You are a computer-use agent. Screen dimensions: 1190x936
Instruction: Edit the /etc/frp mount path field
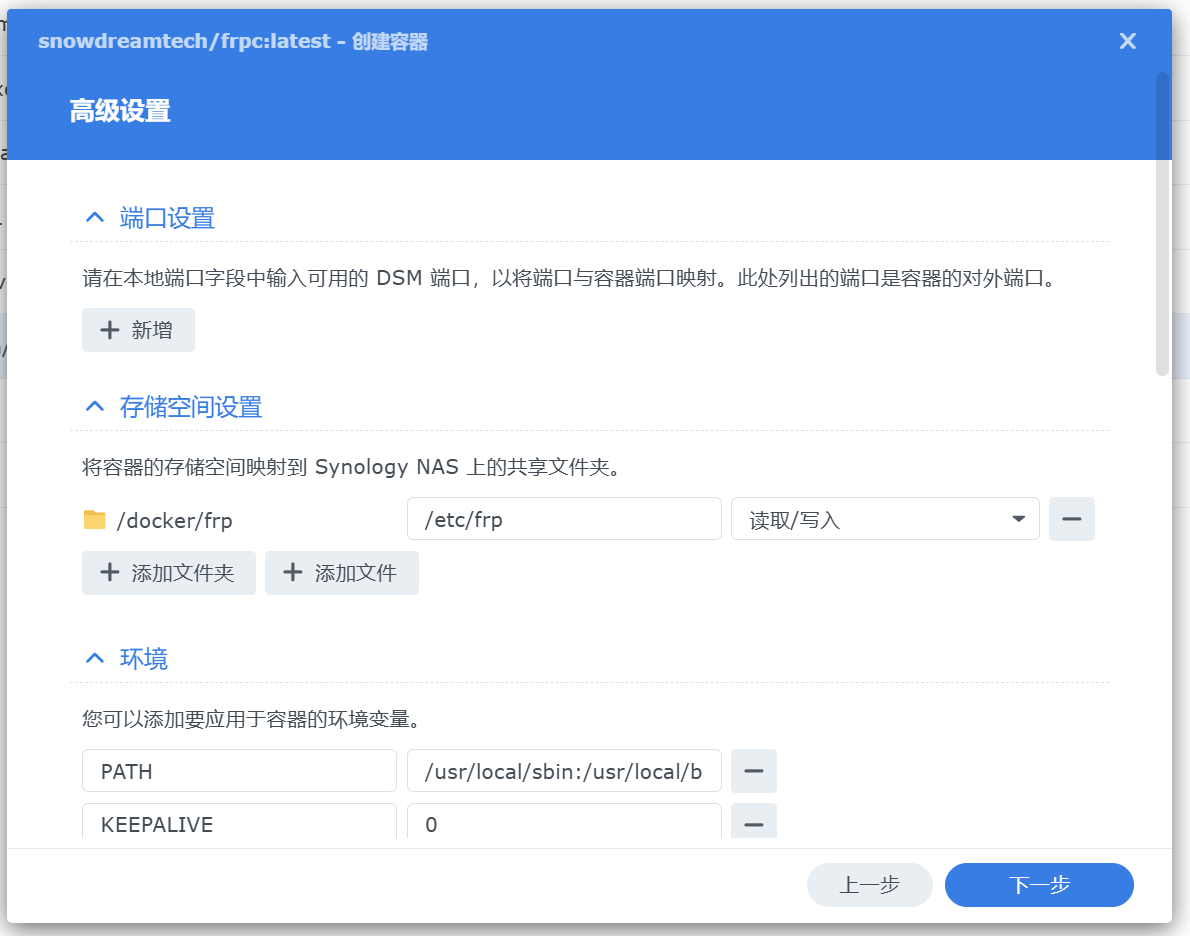coord(563,520)
